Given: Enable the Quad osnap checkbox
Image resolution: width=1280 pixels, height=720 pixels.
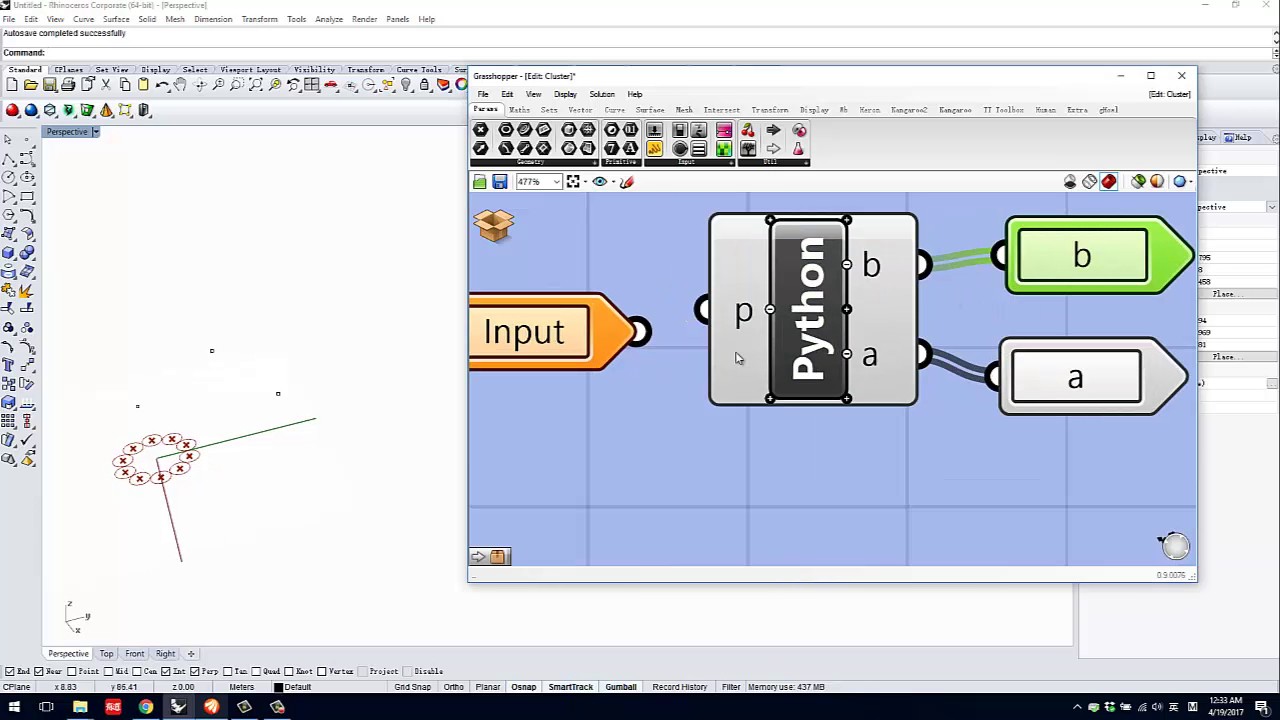Looking at the screenshot, I should [x=257, y=671].
